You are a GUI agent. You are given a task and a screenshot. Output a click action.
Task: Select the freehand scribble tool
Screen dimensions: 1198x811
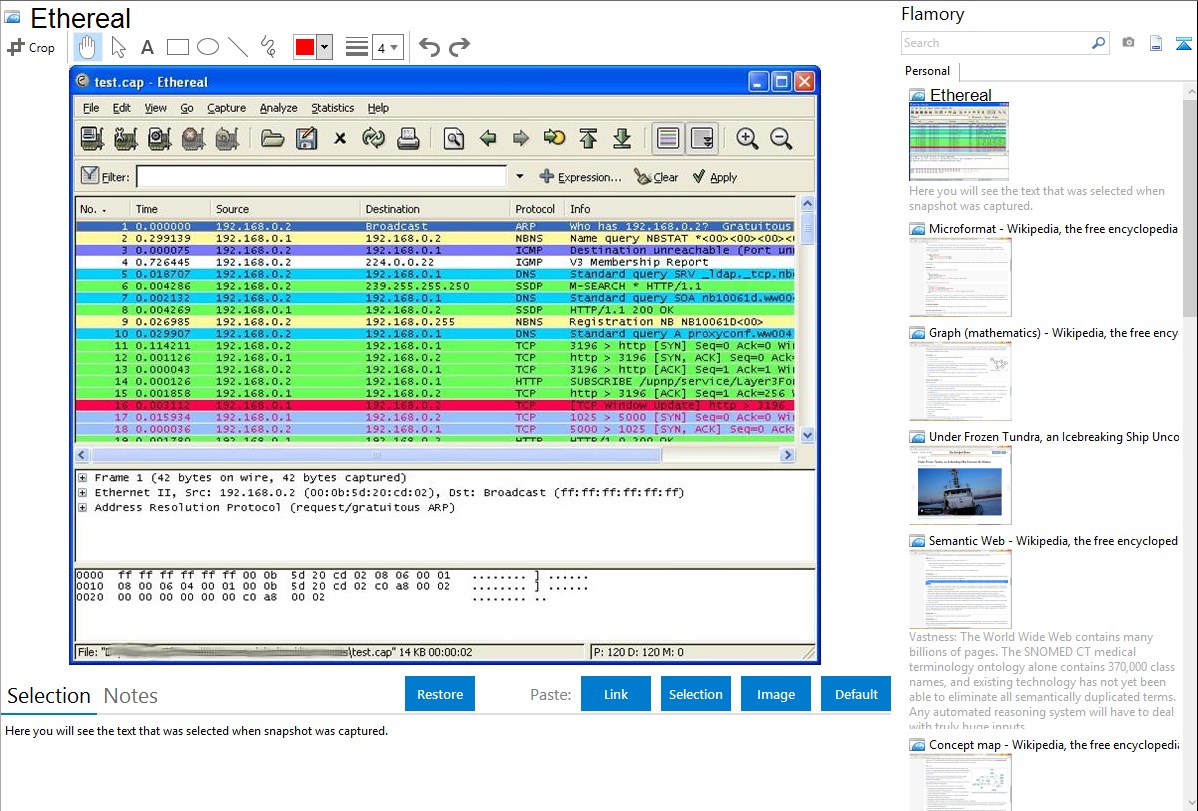click(268, 47)
